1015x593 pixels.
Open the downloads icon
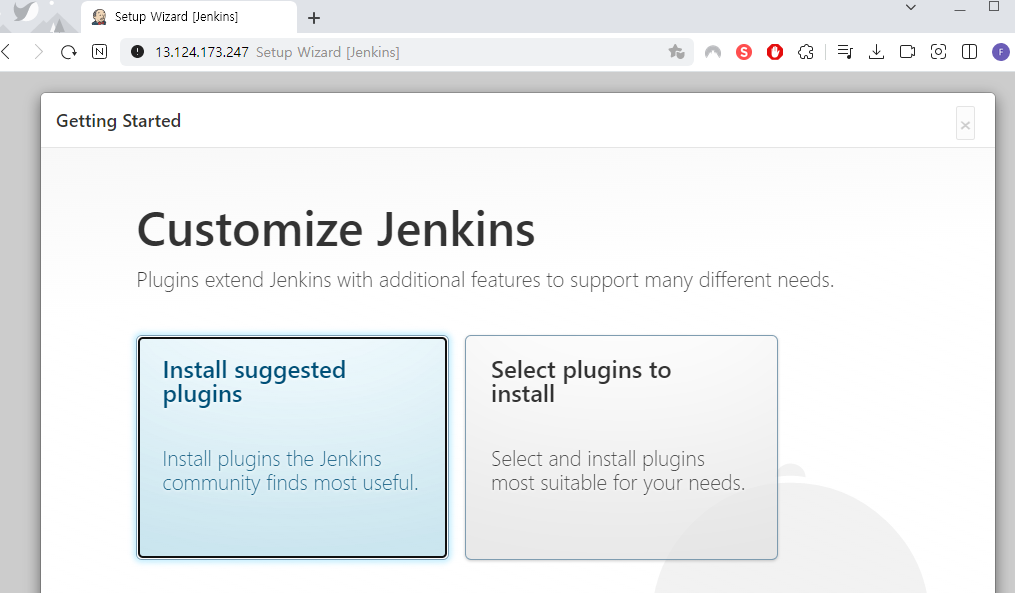(876, 52)
